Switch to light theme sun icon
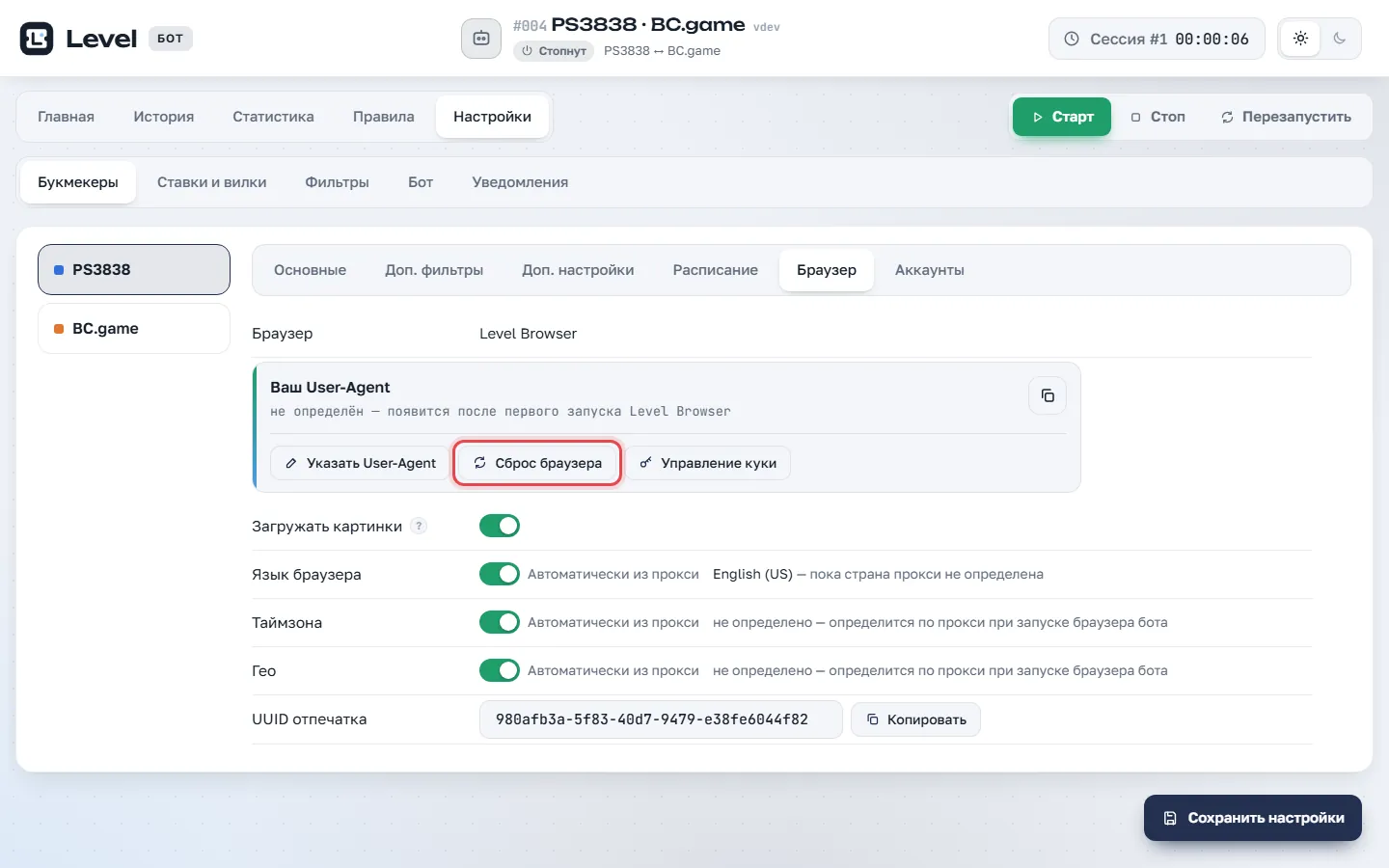The height and width of the screenshot is (868, 1389). pos(1300,39)
